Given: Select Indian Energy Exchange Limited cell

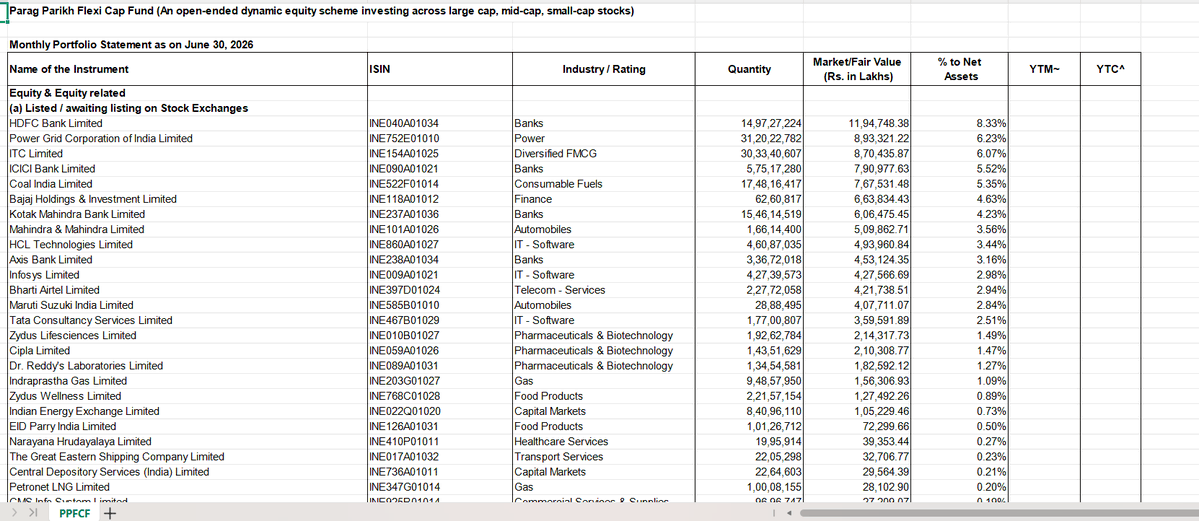Looking at the screenshot, I should click(187, 411).
